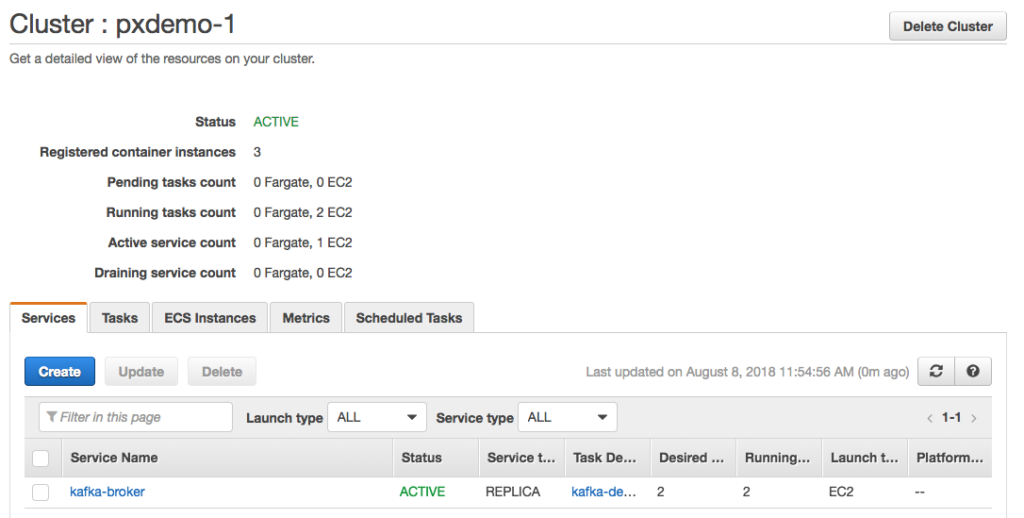Go to next page arrow
Image resolution: width=1024 pixels, height=518 pixels.
[974, 418]
